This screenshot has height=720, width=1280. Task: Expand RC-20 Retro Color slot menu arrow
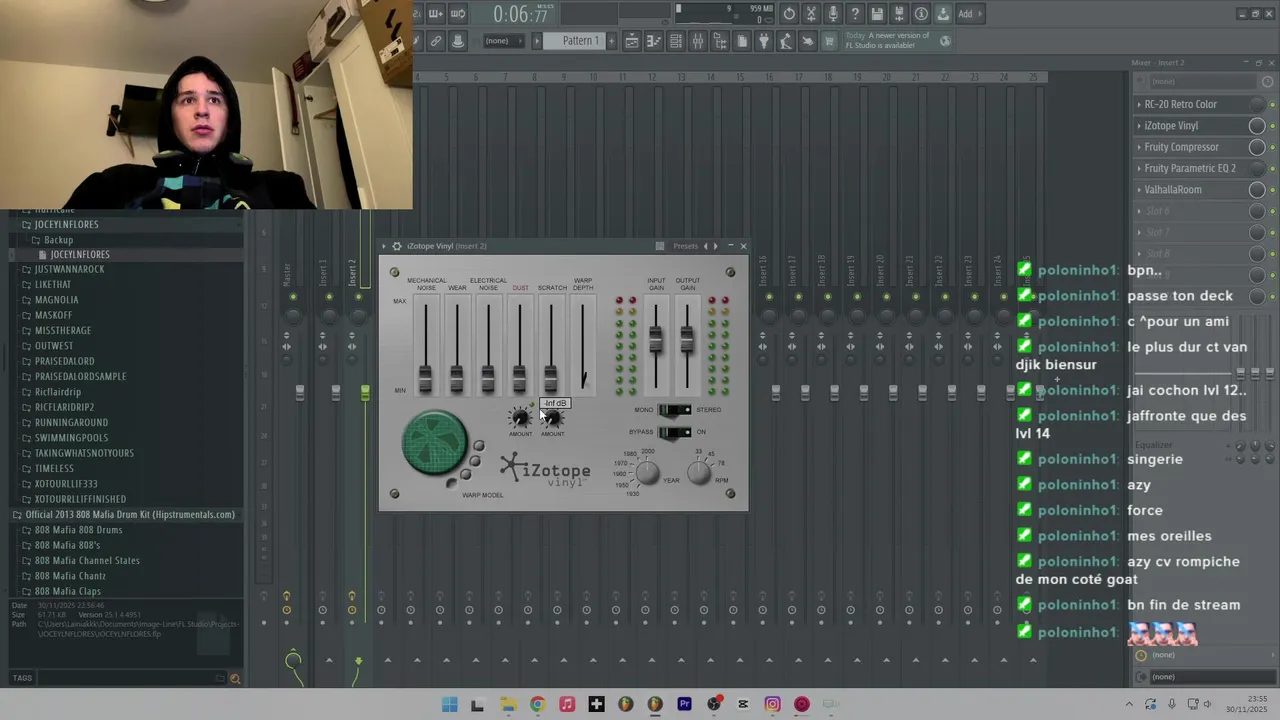[1139, 104]
